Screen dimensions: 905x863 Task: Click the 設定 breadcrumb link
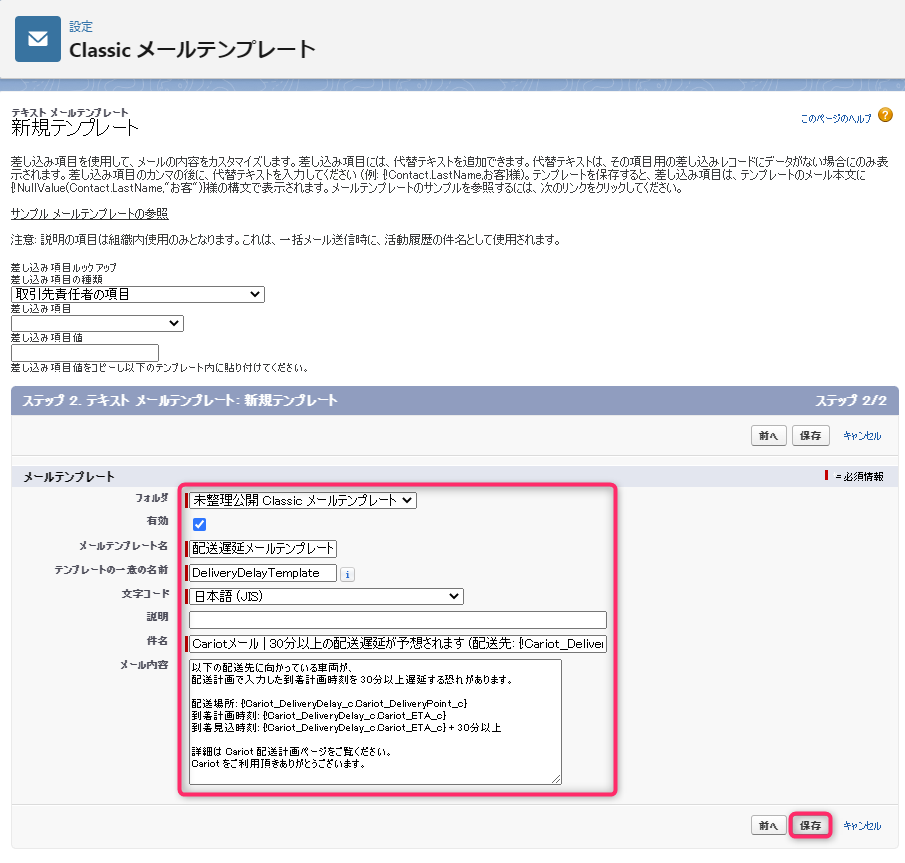(x=81, y=27)
